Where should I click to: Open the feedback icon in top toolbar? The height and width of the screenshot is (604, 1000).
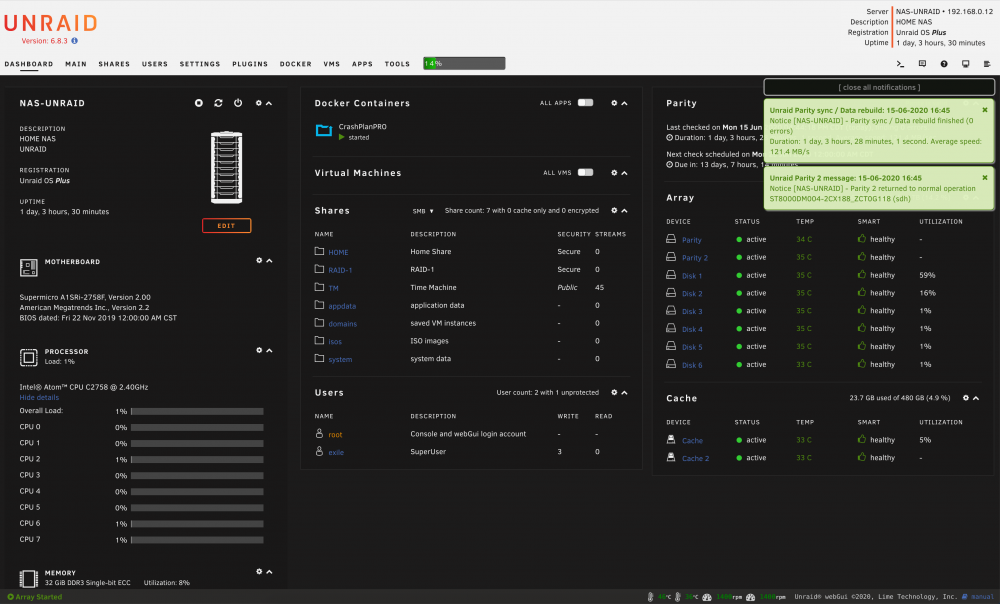pos(922,64)
